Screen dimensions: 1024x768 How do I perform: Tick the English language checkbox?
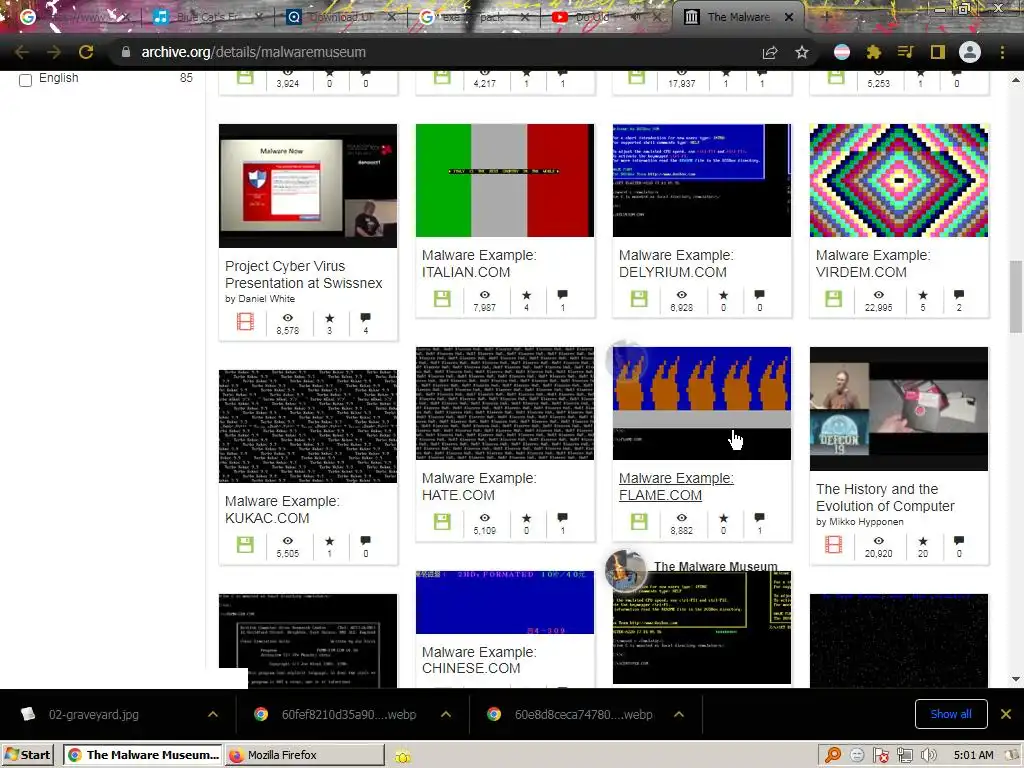coord(25,80)
